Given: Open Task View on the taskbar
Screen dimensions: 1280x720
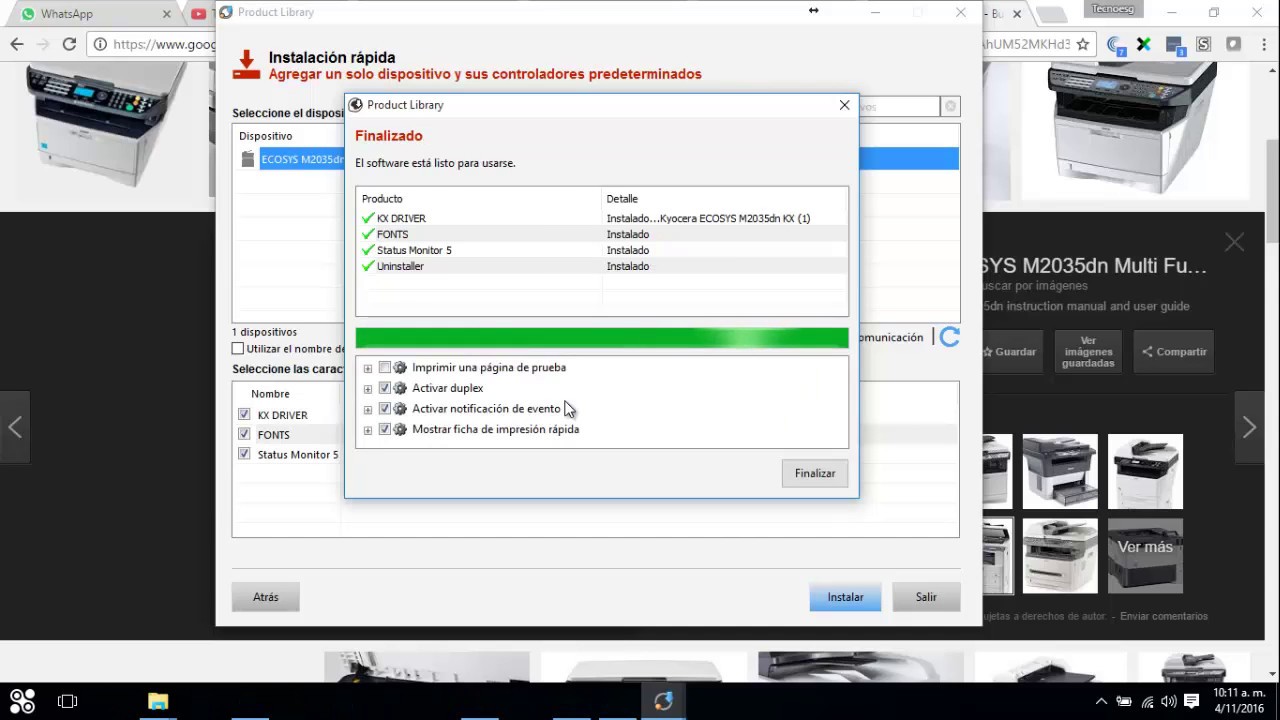Looking at the screenshot, I should tap(67, 701).
